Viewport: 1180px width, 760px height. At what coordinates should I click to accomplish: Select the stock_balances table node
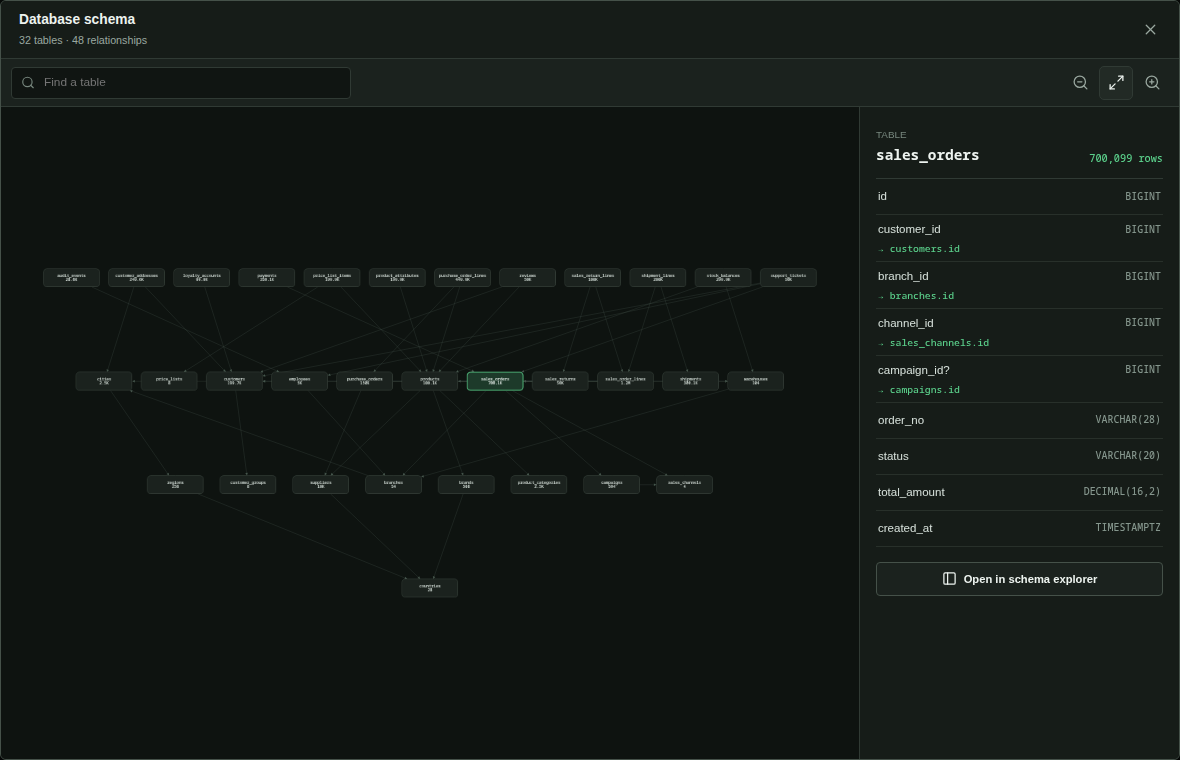[723, 278]
